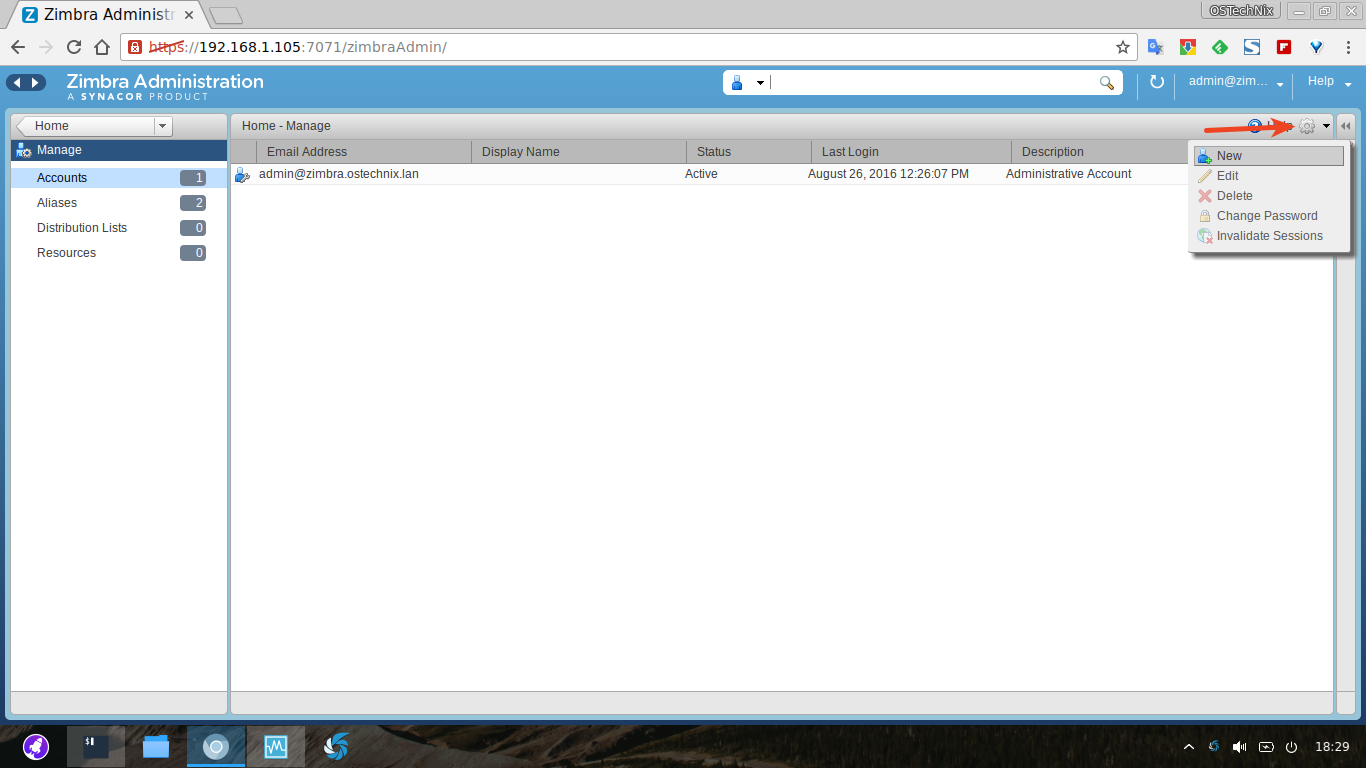Open the file manager from taskbar
The image size is (1366, 768).
(156, 746)
